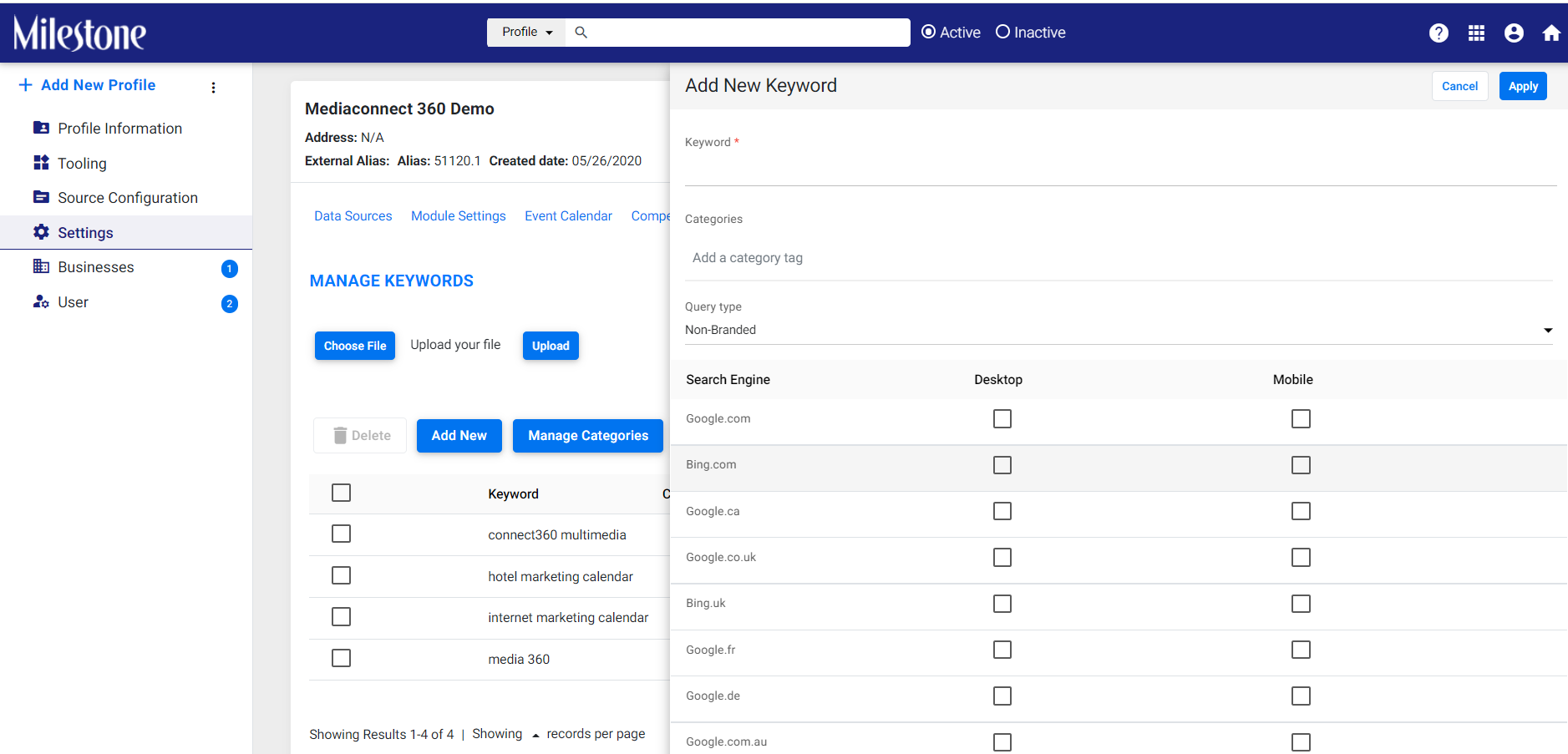The image size is (1568, 754).
Task: Switch to the Event Calendar tab
Action: coord(568,215)
